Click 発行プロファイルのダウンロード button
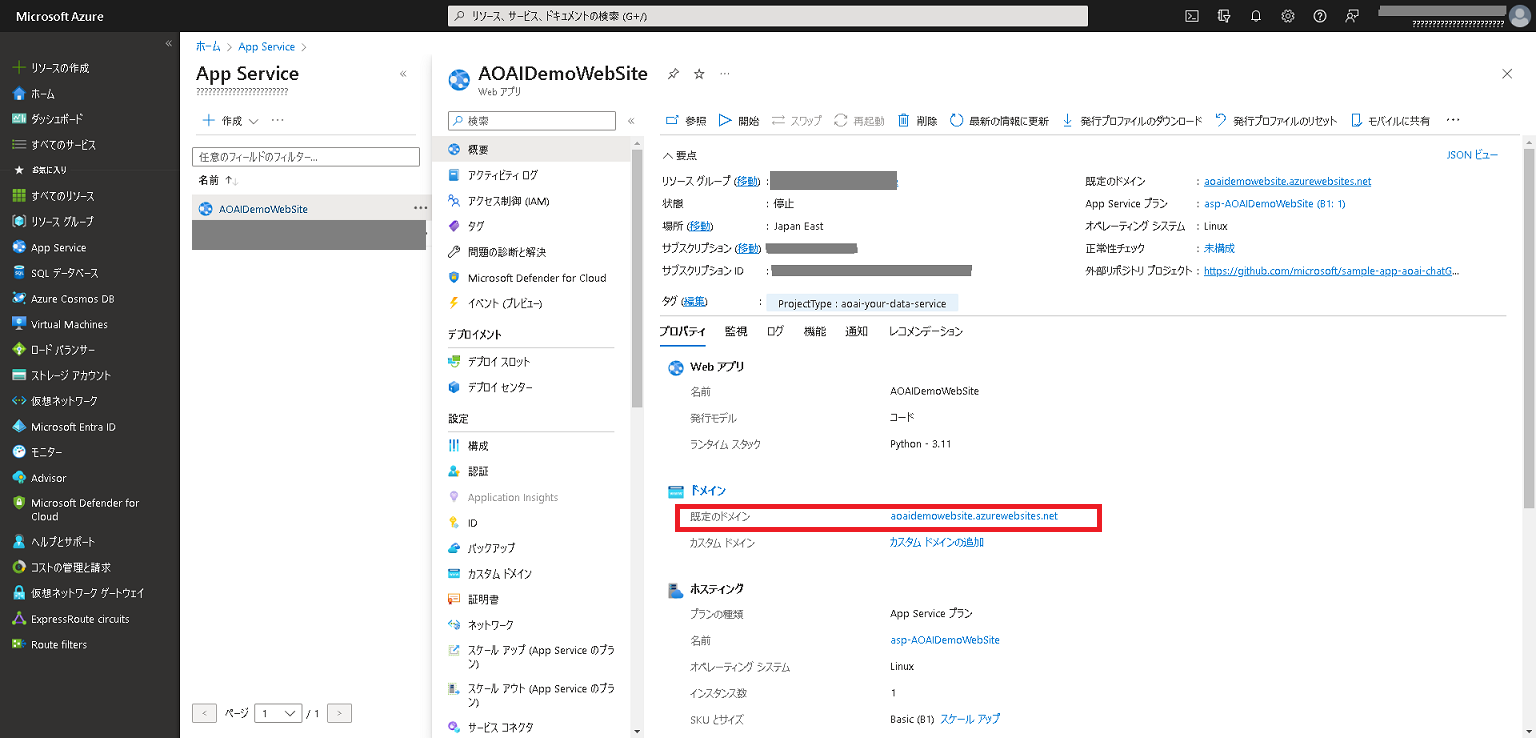The image size is (1536, 738). tap(1131, 121)
